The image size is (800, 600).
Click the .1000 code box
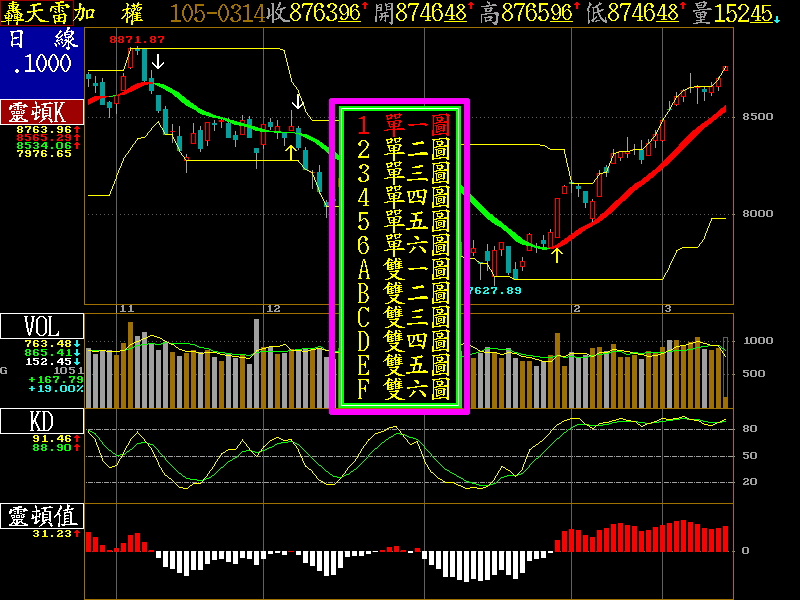click(40, 63)
